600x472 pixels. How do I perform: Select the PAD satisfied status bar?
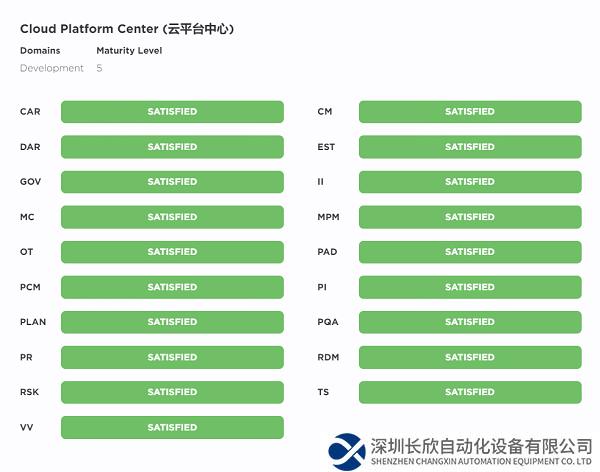[x=470, y=252]
